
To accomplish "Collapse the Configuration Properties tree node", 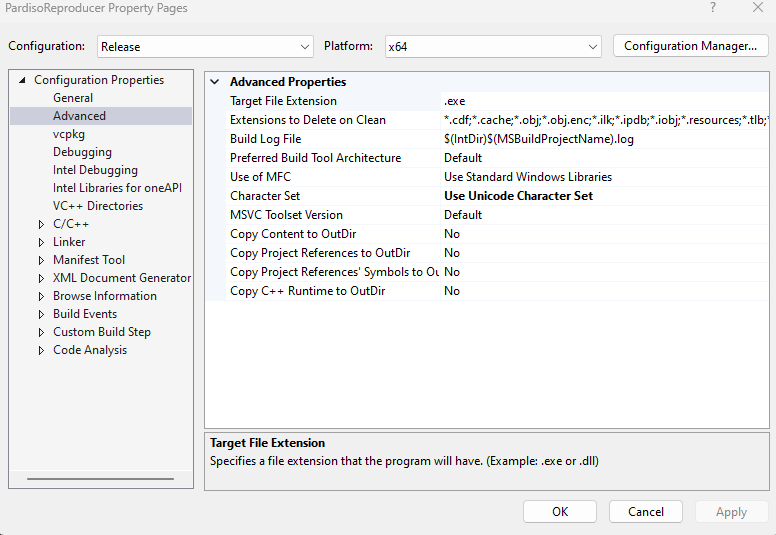I will (22, 80).
